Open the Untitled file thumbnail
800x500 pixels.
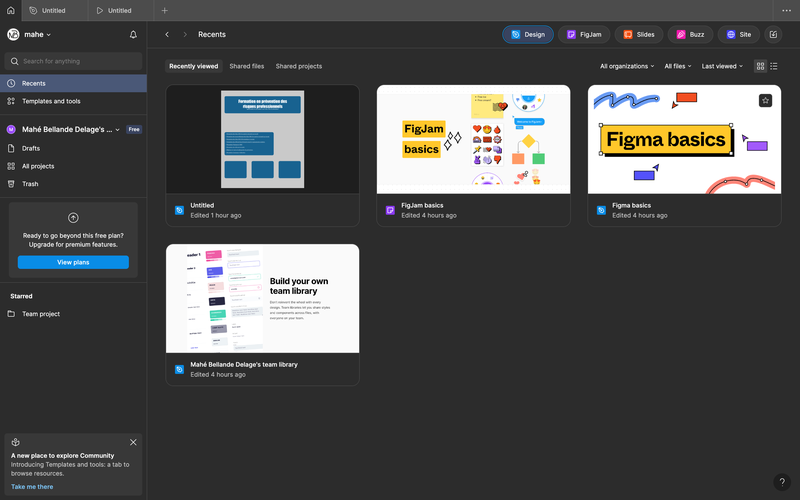262,139
